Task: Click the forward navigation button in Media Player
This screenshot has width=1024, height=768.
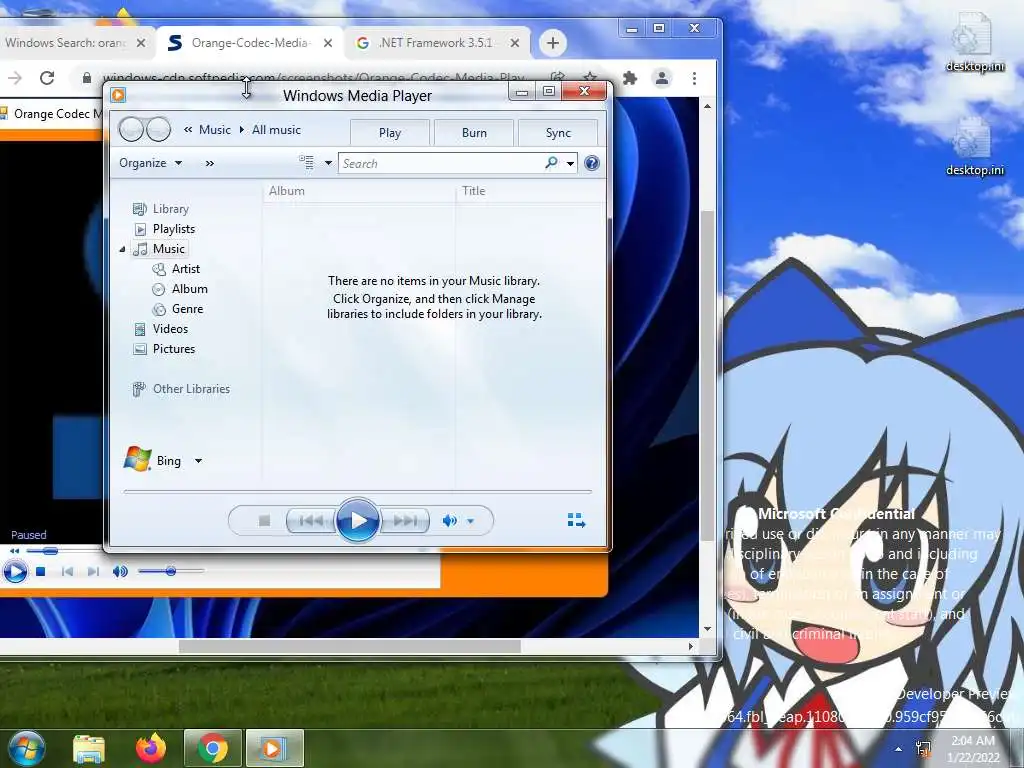Action: 158,129
